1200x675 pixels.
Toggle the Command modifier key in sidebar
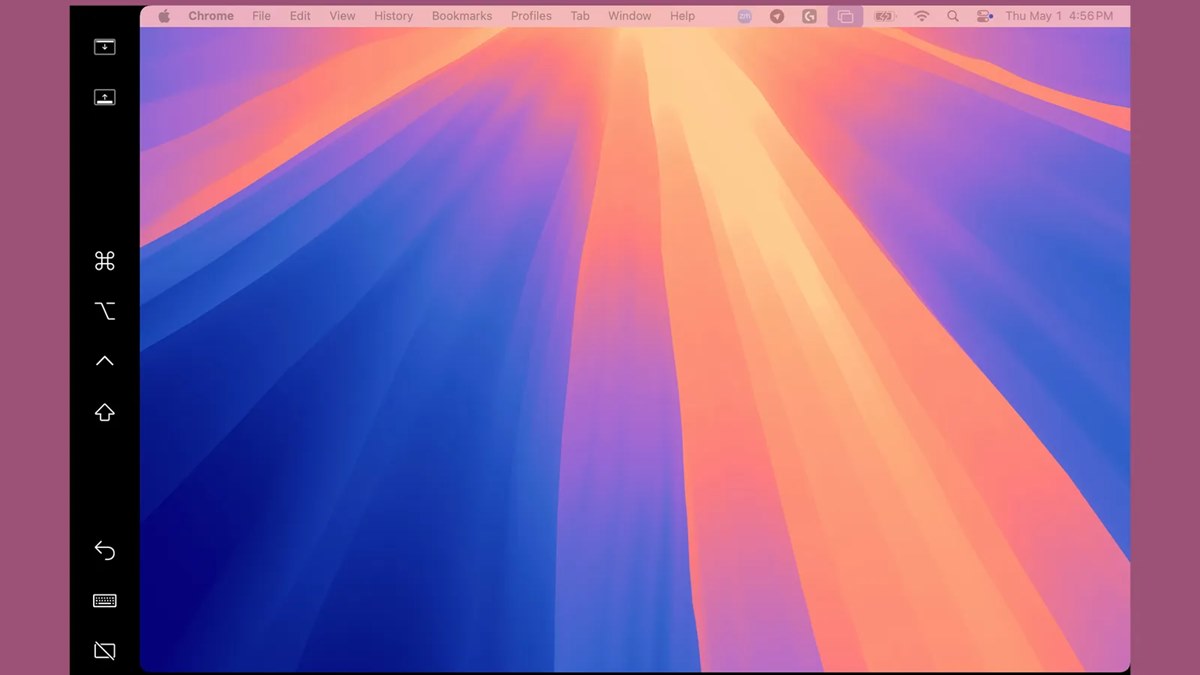(104, 261)
